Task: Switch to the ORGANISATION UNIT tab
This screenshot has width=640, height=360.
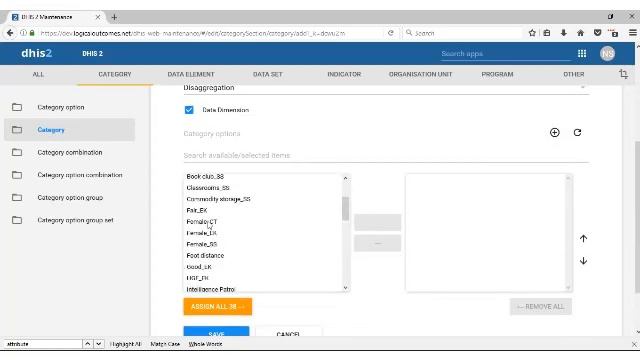Action: coord(420,74)
